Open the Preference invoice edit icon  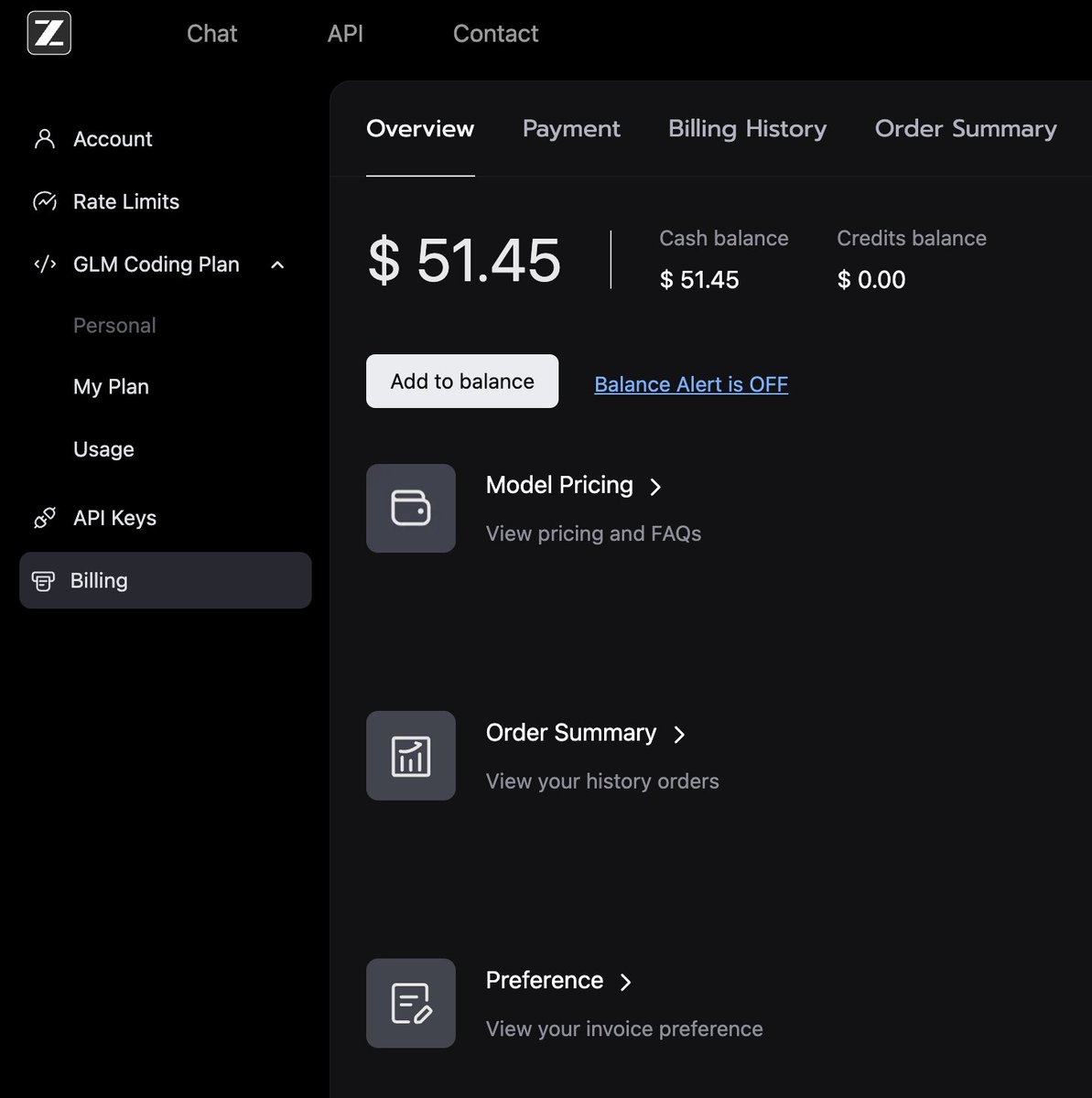pos(411,1003)
